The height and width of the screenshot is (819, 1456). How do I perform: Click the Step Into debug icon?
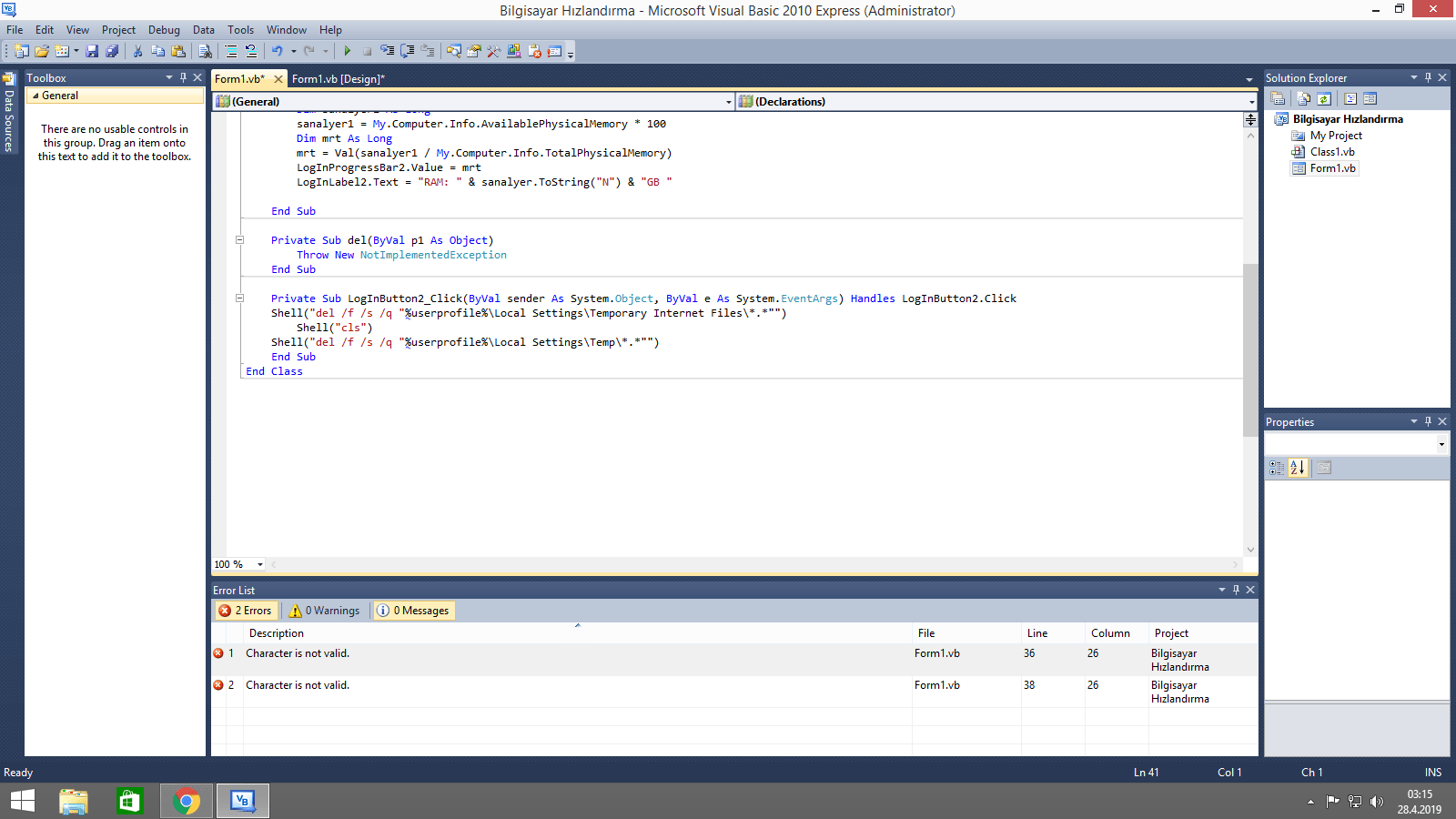pos(388,51)
